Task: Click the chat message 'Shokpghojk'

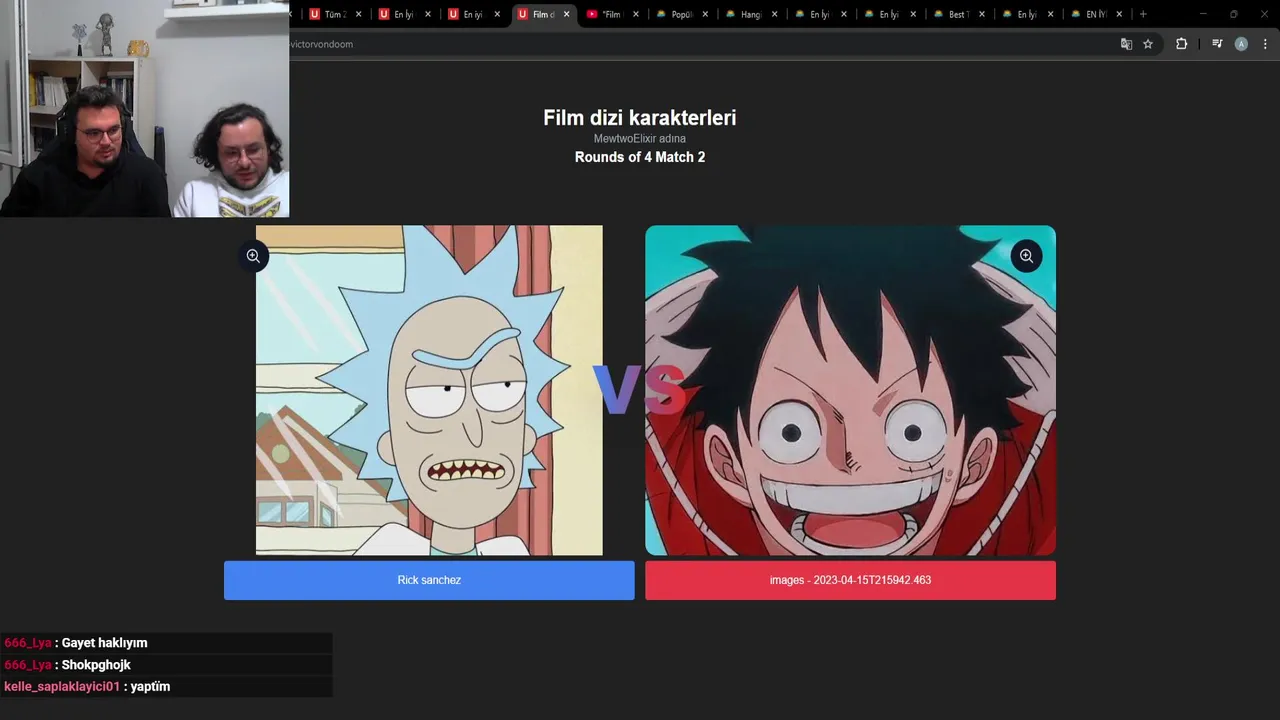Action: click(96, 665)
